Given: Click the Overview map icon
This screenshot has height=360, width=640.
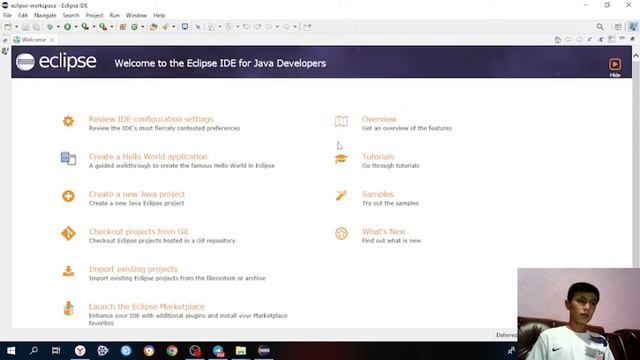Looking at the screenshot, I should click(x=341, y=121).
